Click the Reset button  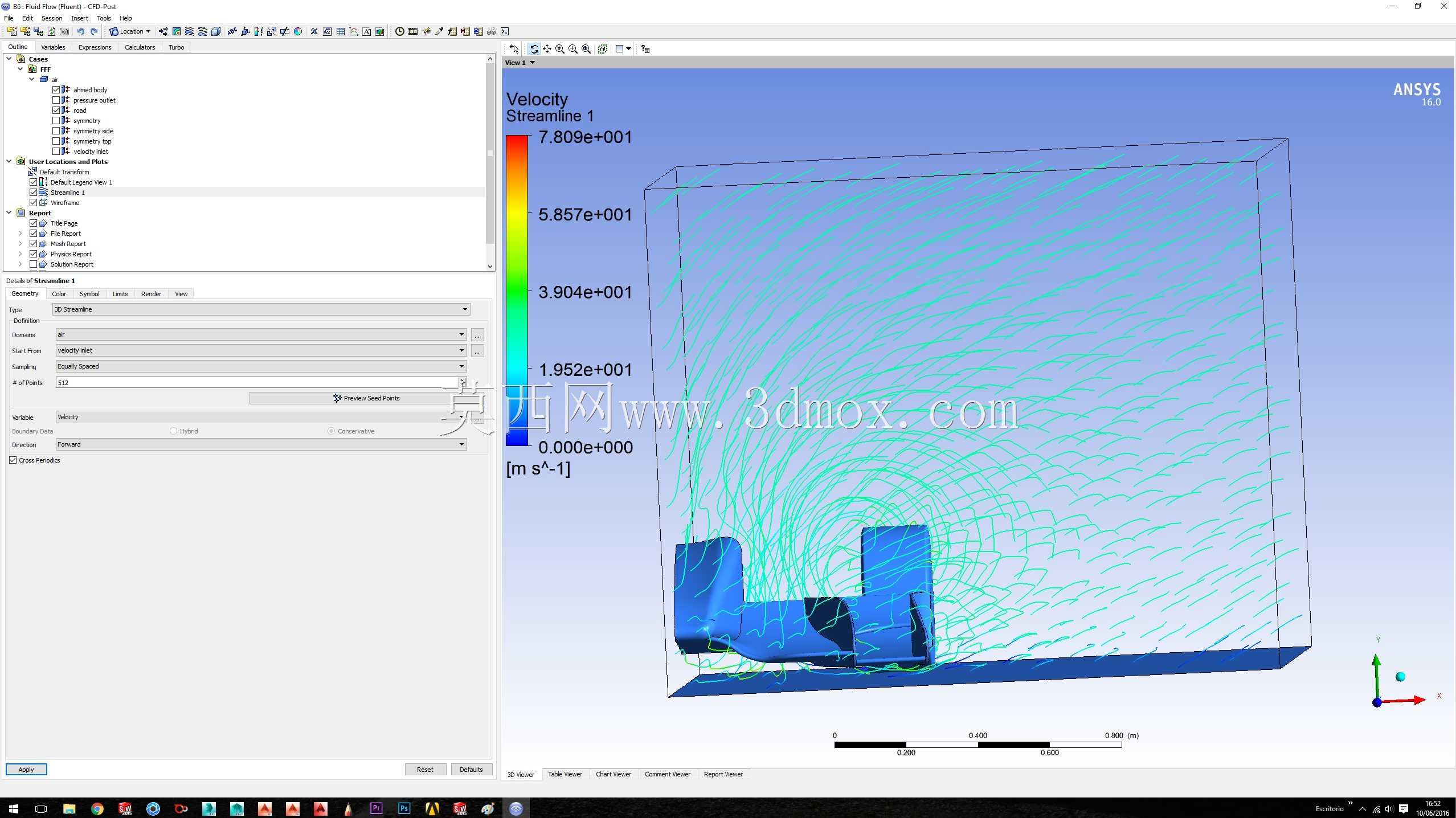tap(425, 770)
